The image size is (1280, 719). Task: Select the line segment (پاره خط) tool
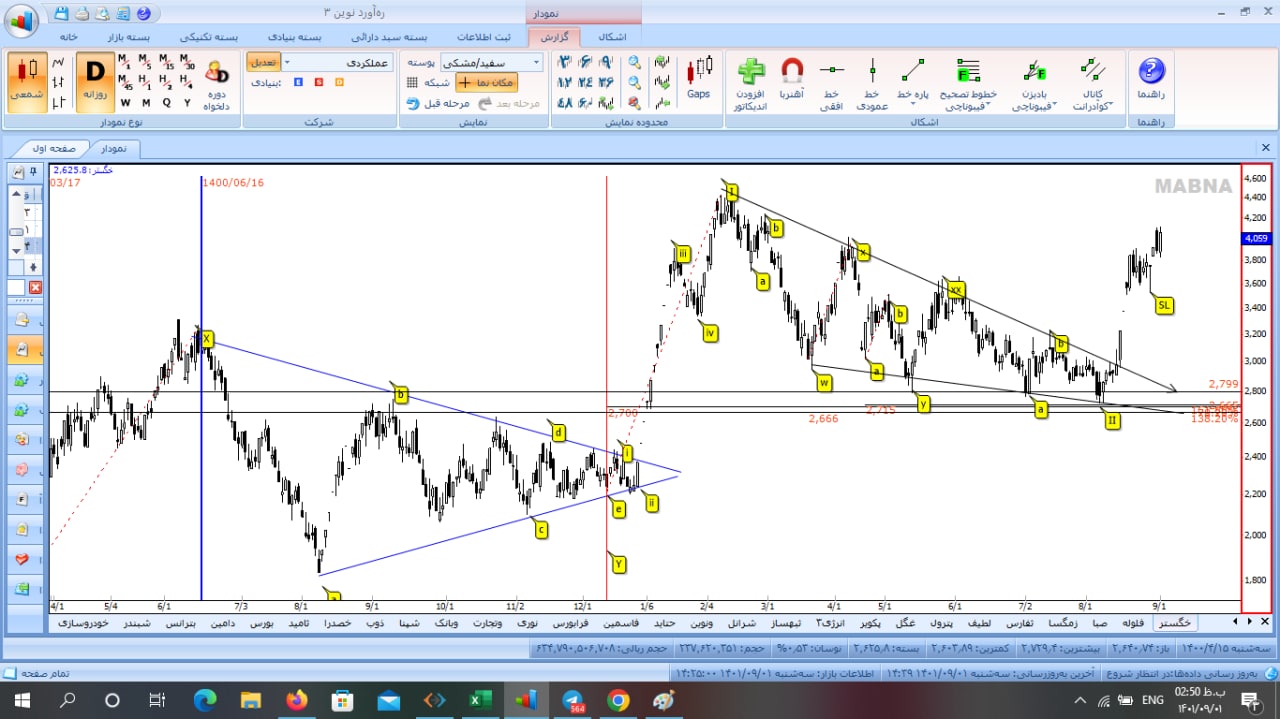[912, 80]
